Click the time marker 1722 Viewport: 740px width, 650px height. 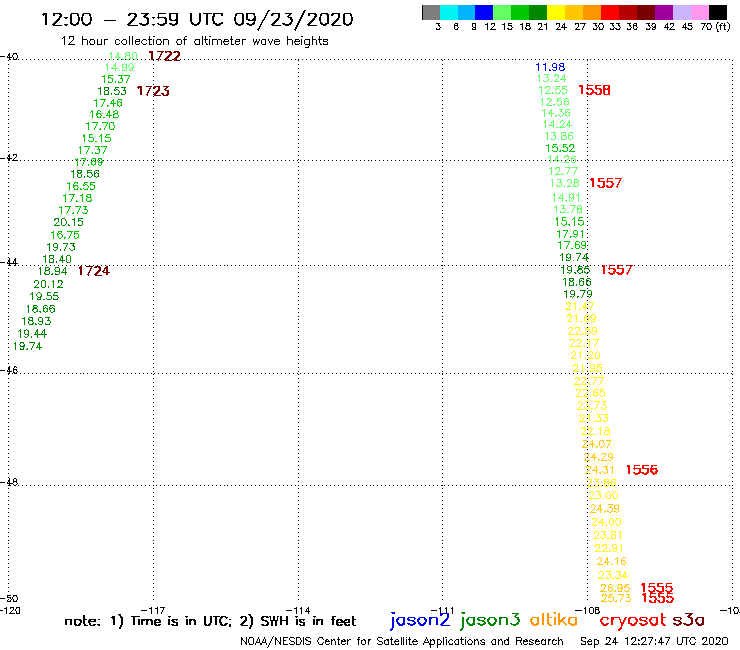point(164,56)
